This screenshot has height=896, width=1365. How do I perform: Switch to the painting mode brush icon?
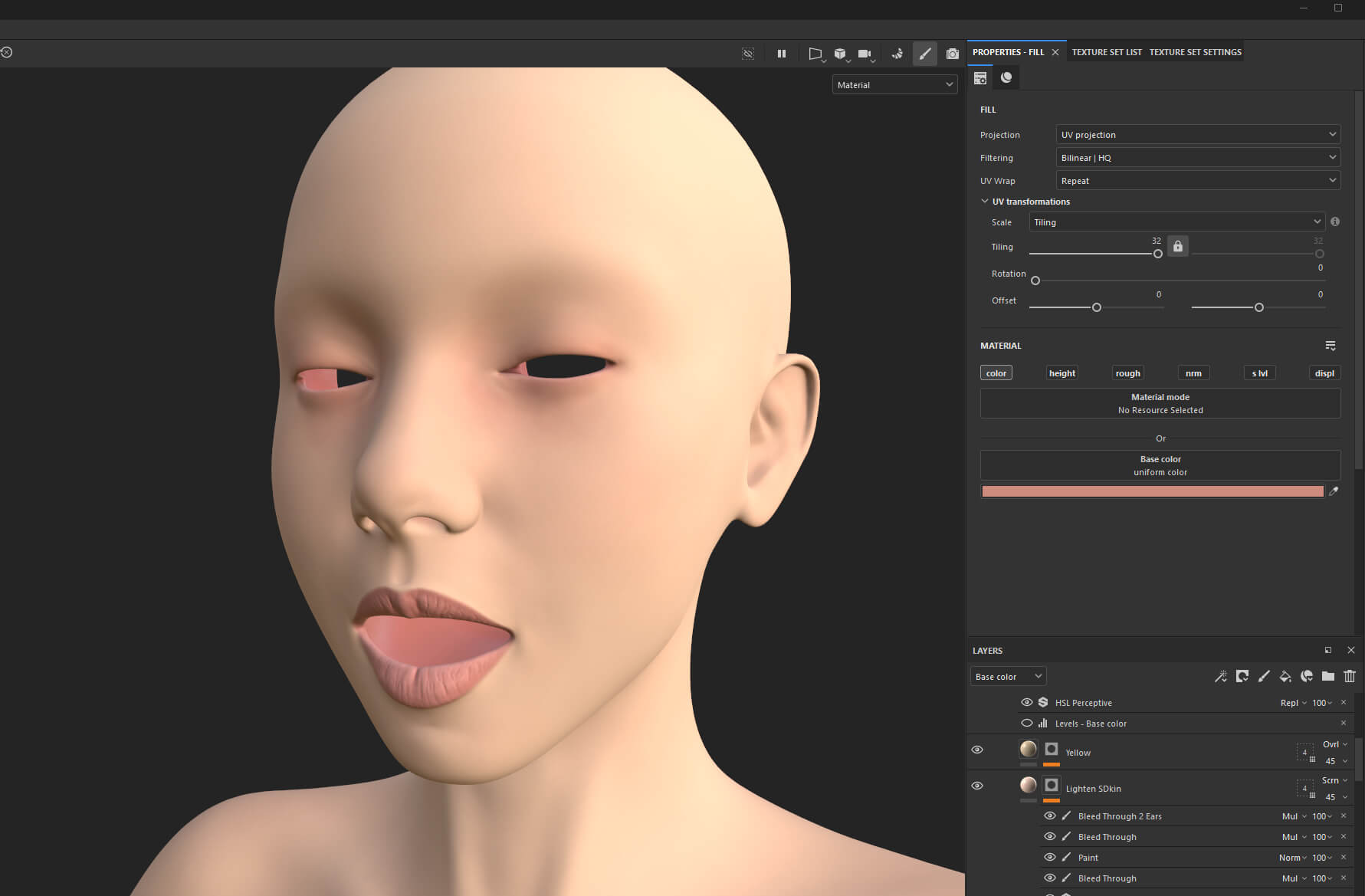[x=925, y=54]
